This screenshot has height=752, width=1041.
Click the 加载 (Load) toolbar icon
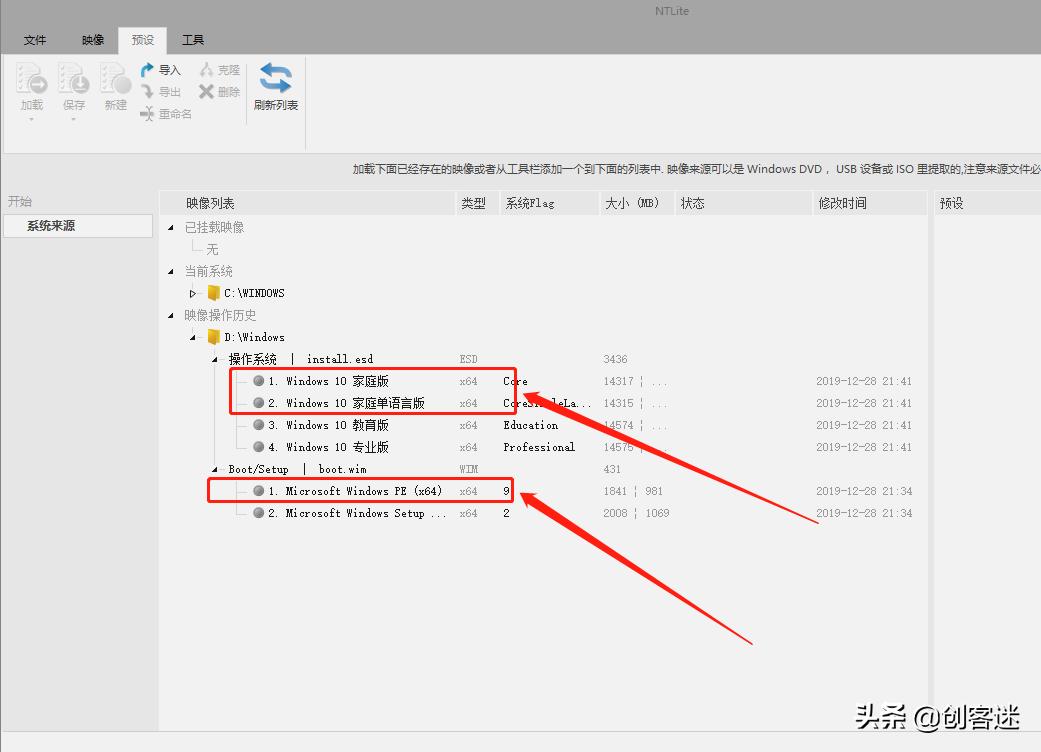(31, 90)
